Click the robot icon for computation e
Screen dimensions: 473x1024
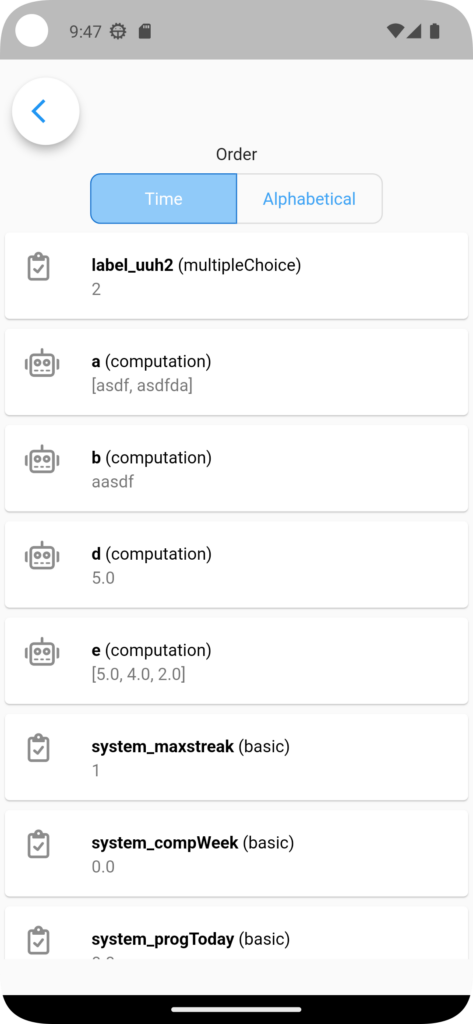pos(42,652)
